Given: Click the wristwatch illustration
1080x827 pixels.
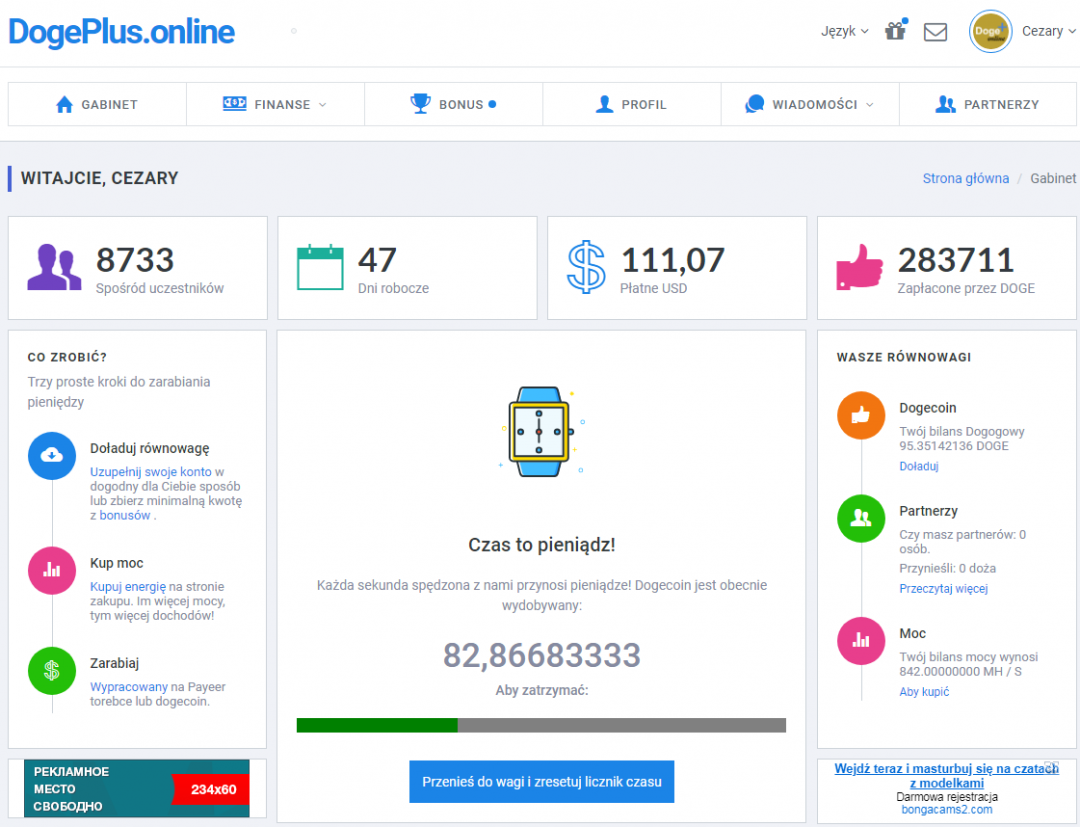Looking at the screenshot, I should coord(539,430).
